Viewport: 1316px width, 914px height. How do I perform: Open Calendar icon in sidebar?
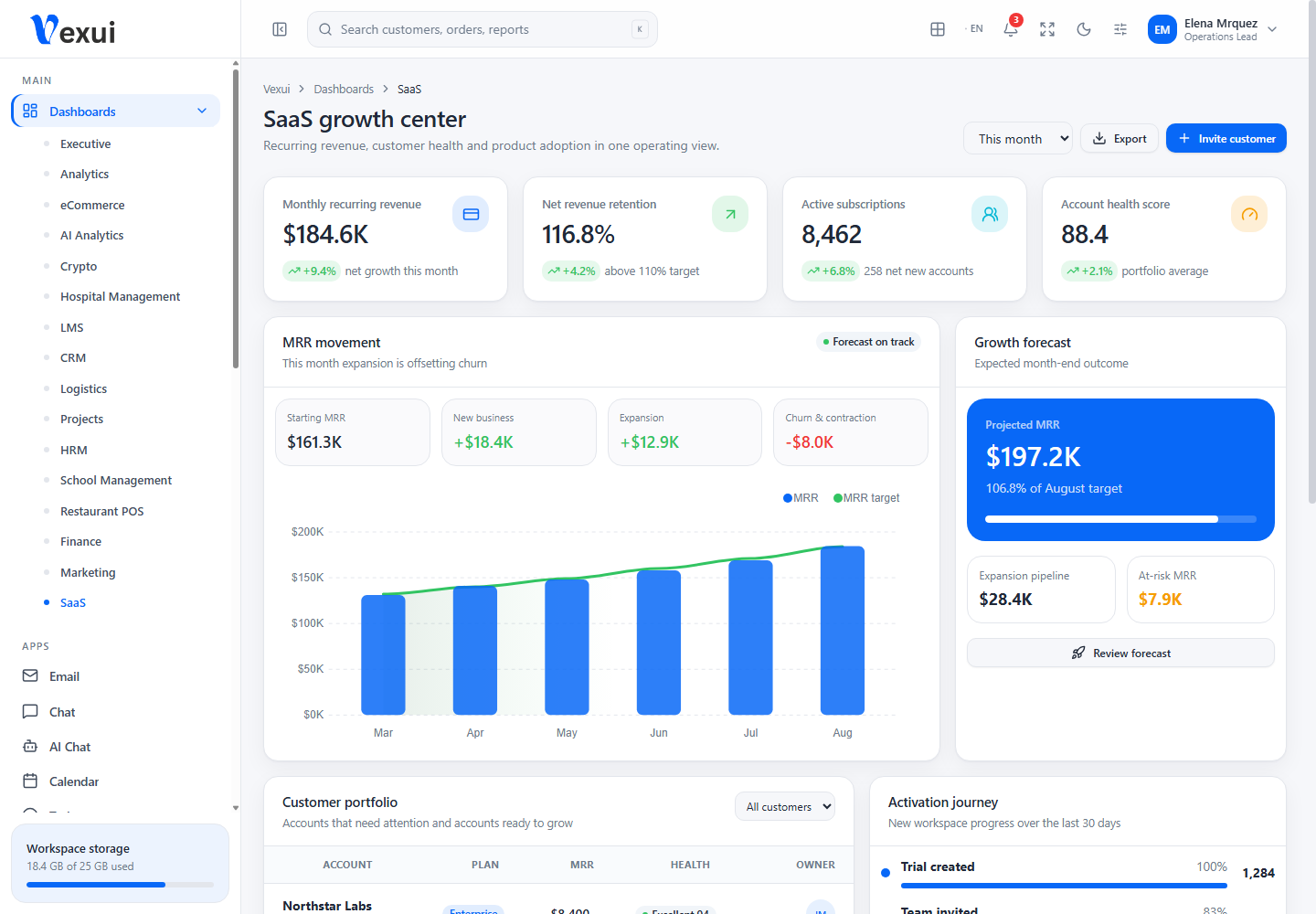pyautogui.click(x=30, y=781)
